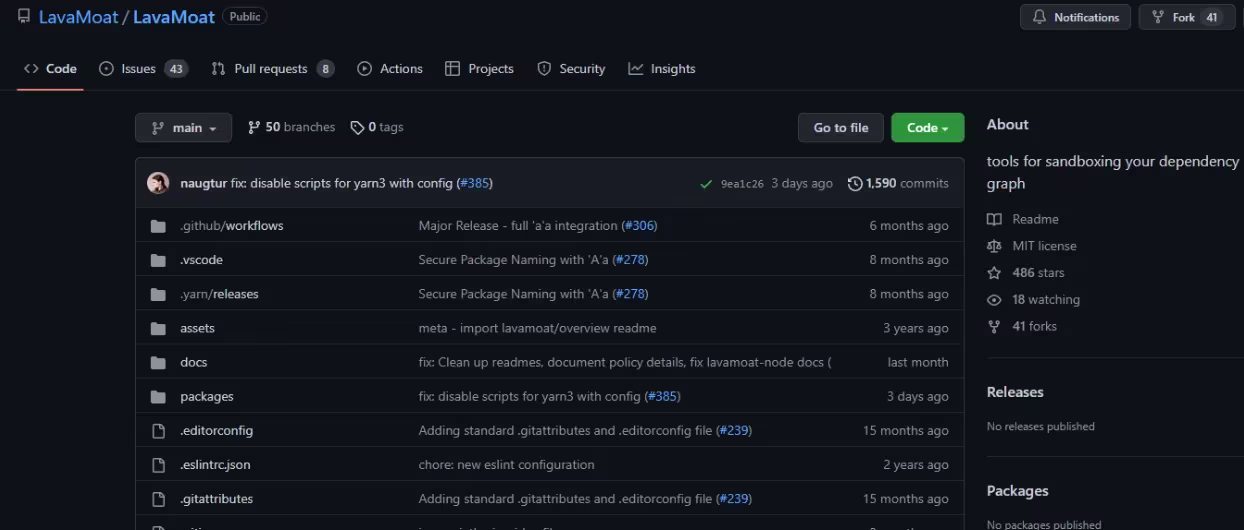Viewport: 1244px width, 530px height.
Task: Open the Pull requests tab
Action: (272, 69)
